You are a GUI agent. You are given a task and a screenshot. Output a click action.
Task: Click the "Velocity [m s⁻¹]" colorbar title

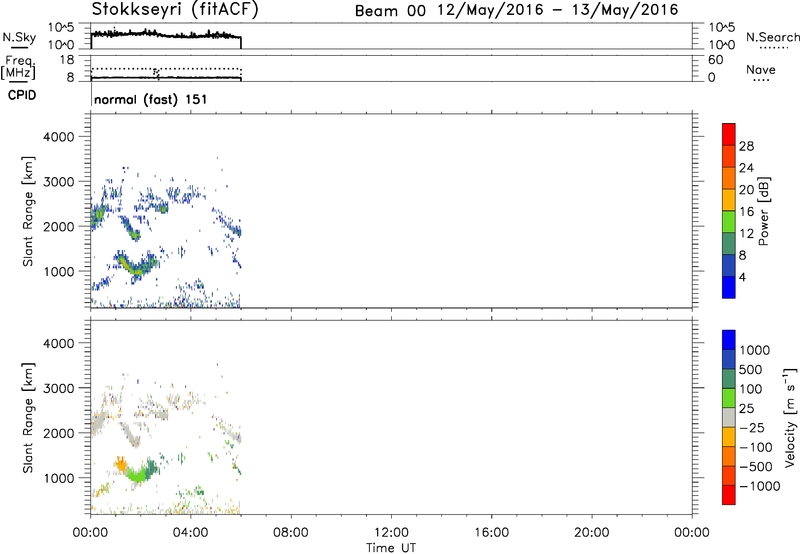790,417
